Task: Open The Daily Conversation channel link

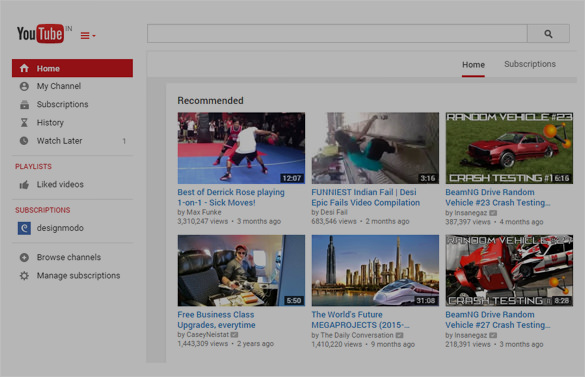Action: point(357,335)
